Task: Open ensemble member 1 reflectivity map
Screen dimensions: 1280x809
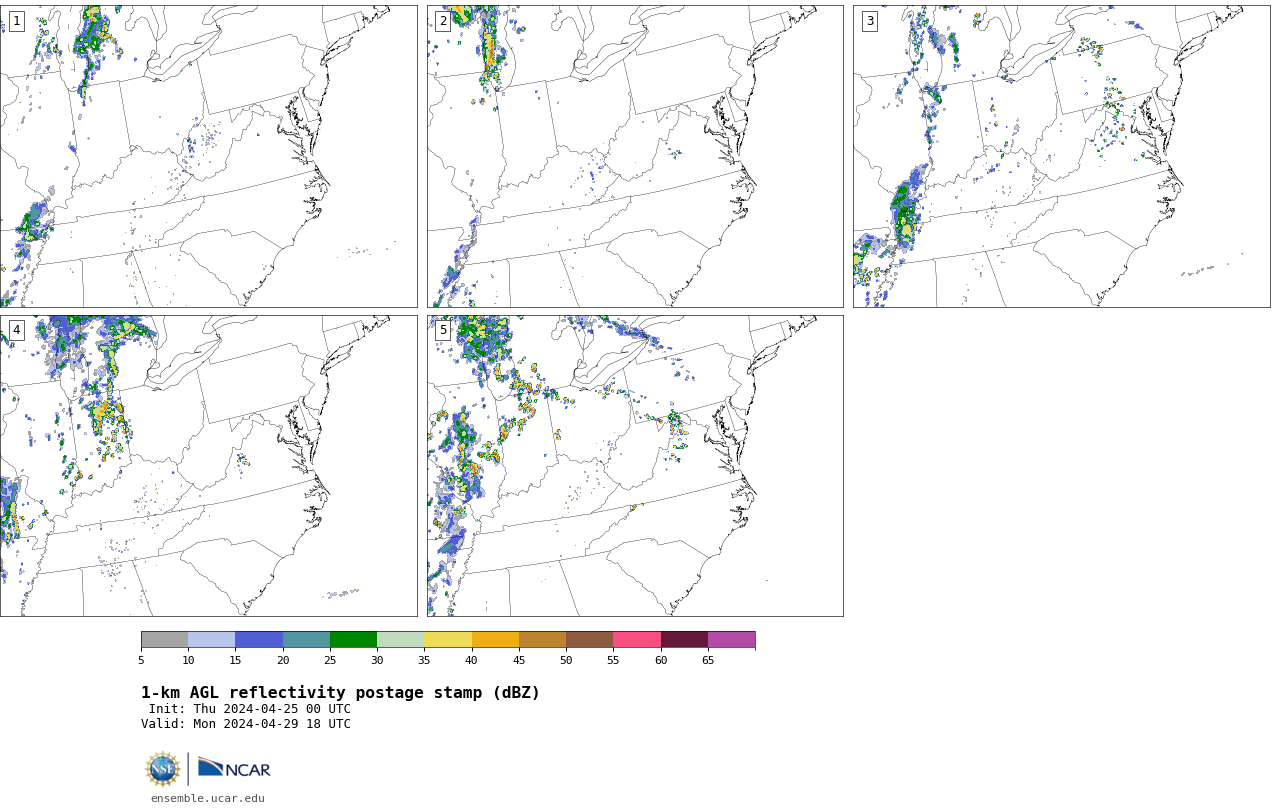Action: 208,156
